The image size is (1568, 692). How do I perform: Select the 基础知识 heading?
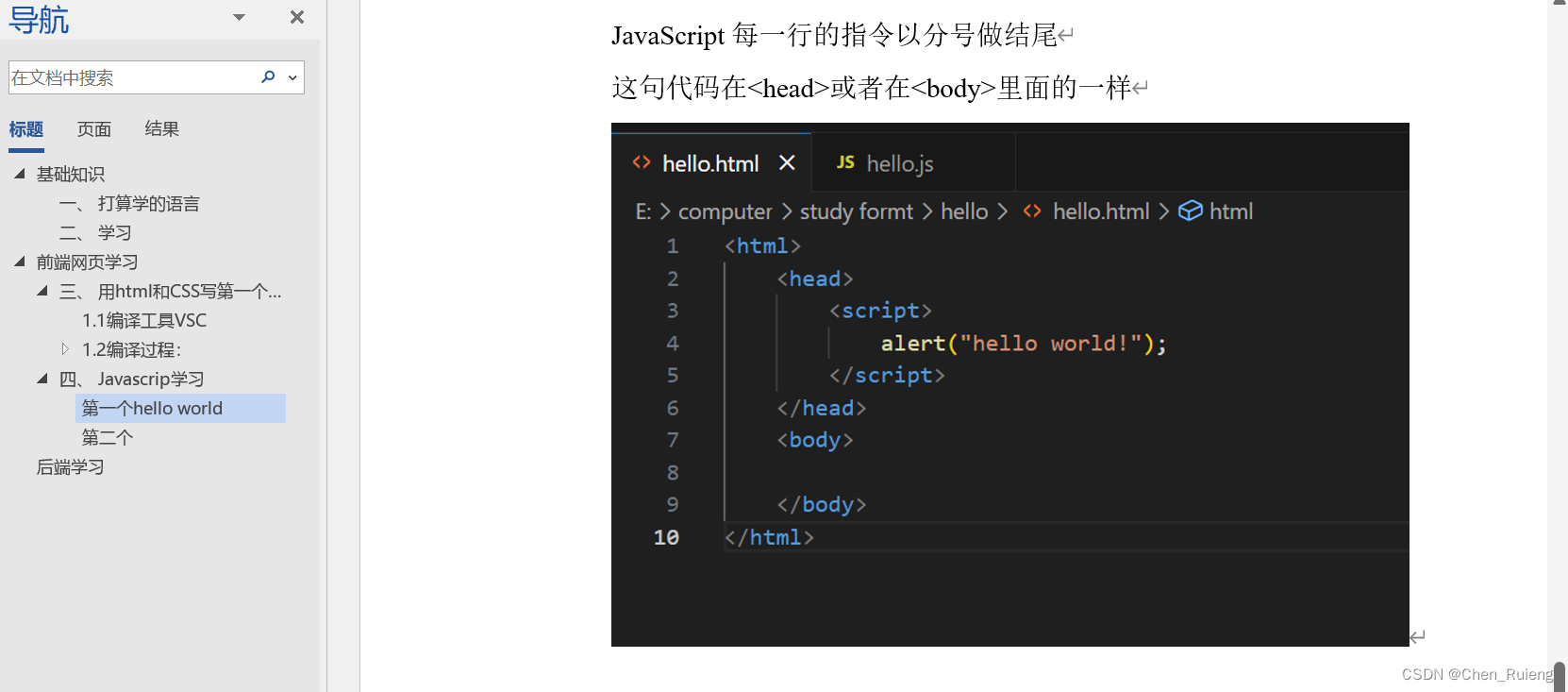click(71, 175)
